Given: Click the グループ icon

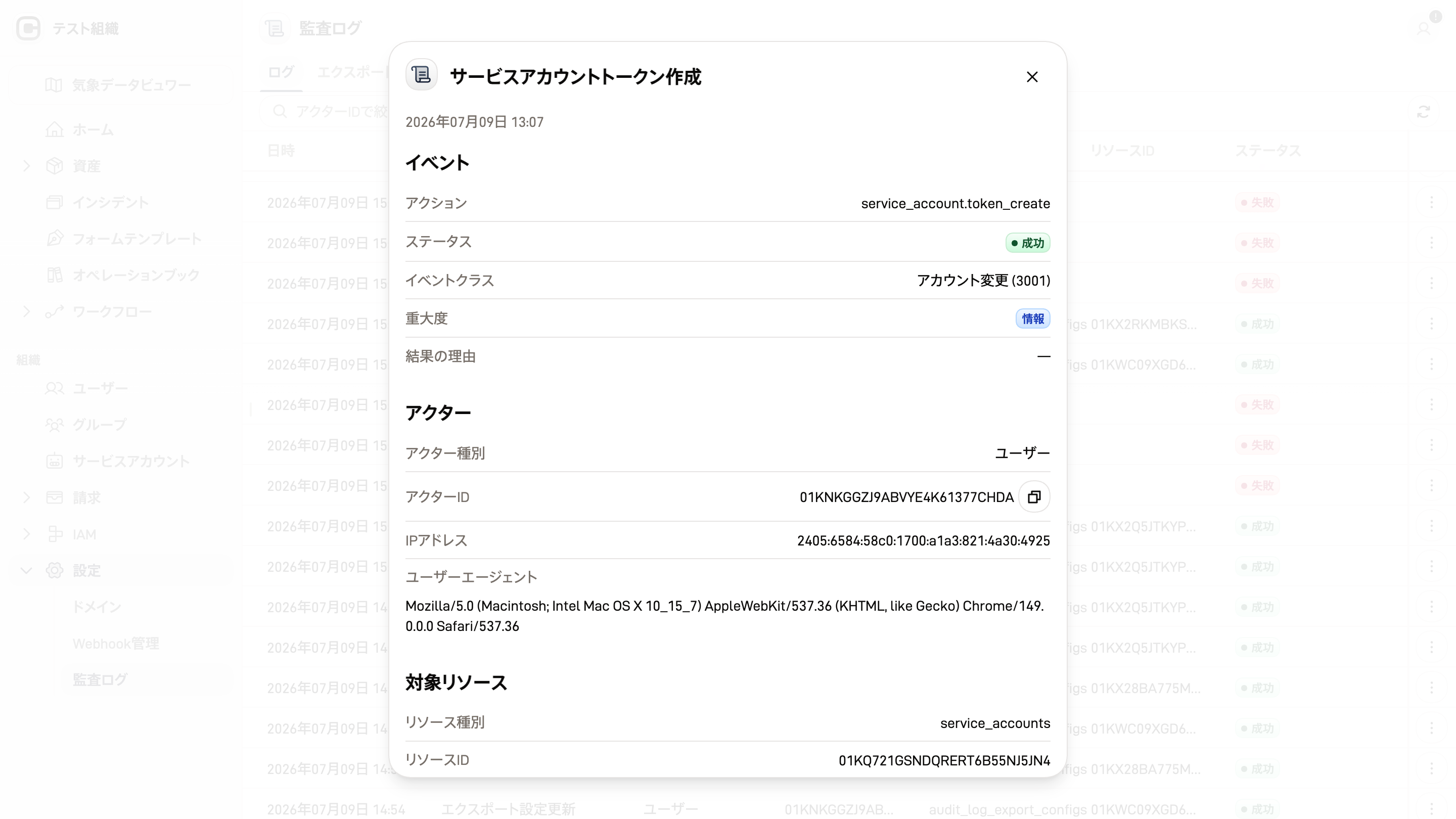Looking at the screenshot, I should (54, 425).
